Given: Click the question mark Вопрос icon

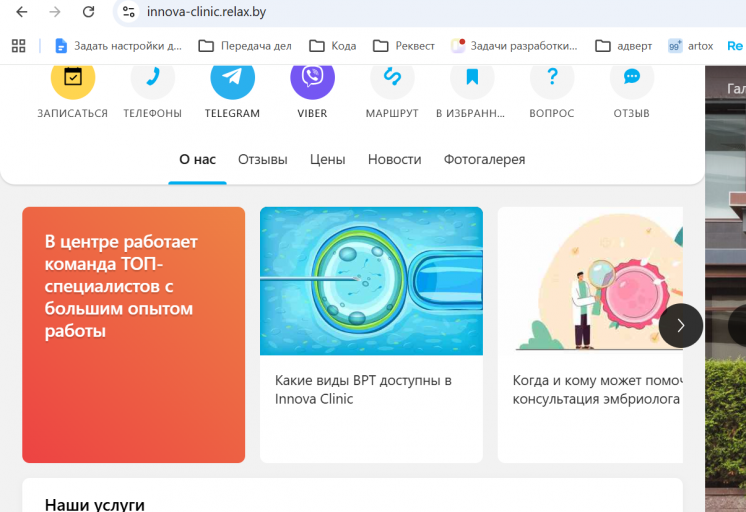Looking at the screenshot, I should [x=552, y=78].
